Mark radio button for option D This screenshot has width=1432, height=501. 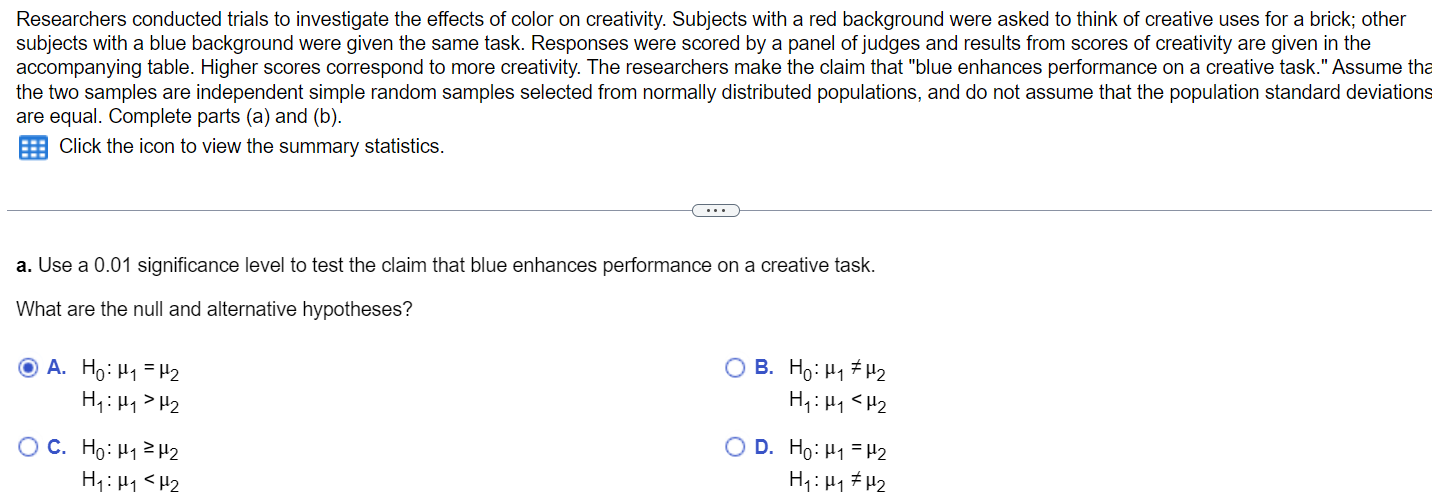tap(736, 448)
